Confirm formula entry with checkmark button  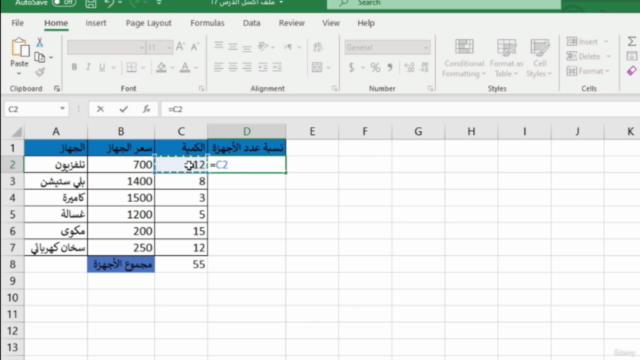(124, 109)
